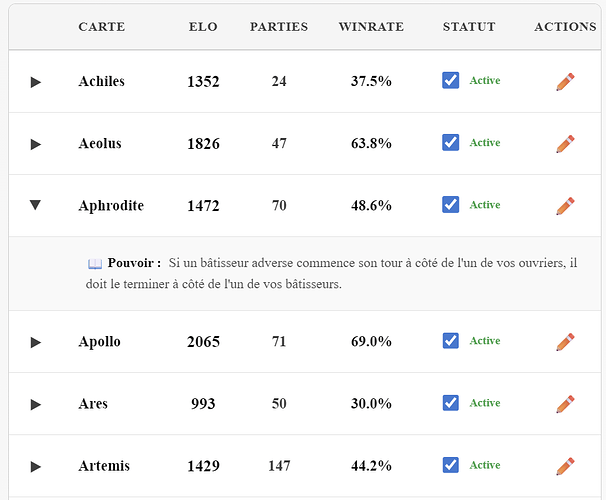Viewport: 606px width, 500px height.
Task: Show details for the Ares row
Action: [x=36, y=404]
